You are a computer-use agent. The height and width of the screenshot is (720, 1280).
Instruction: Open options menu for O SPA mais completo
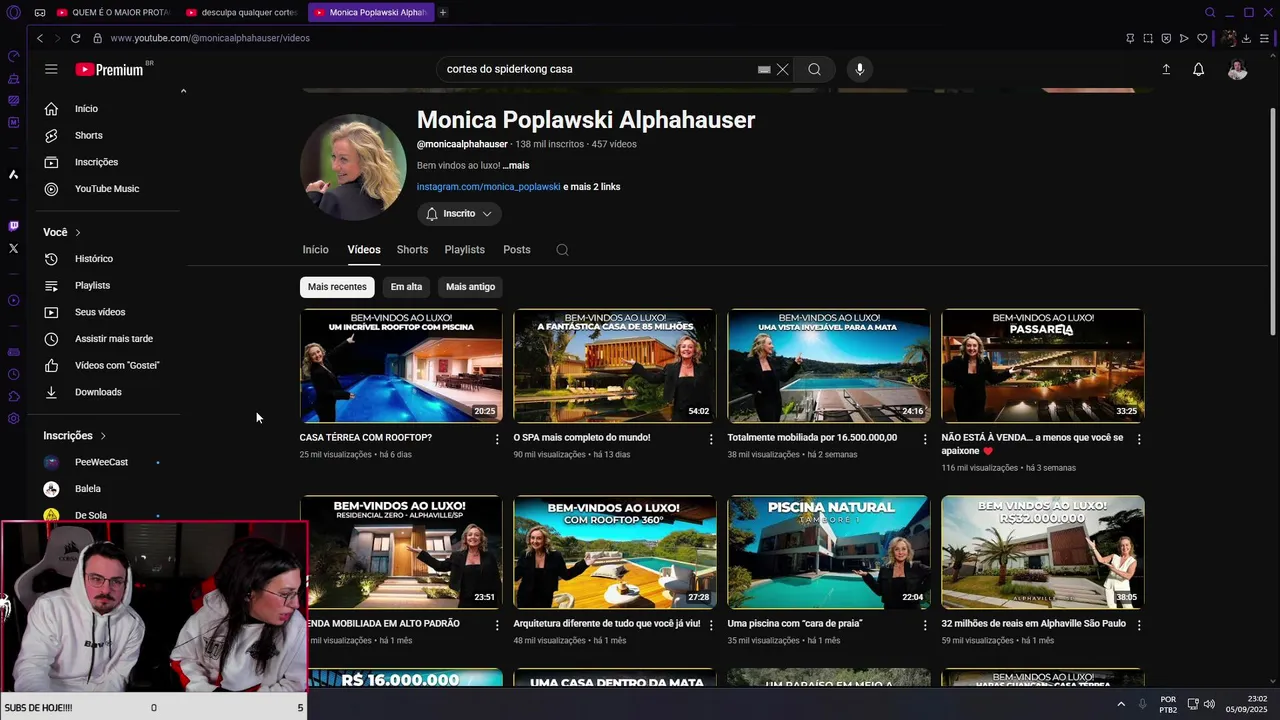(x=711, y=439)
